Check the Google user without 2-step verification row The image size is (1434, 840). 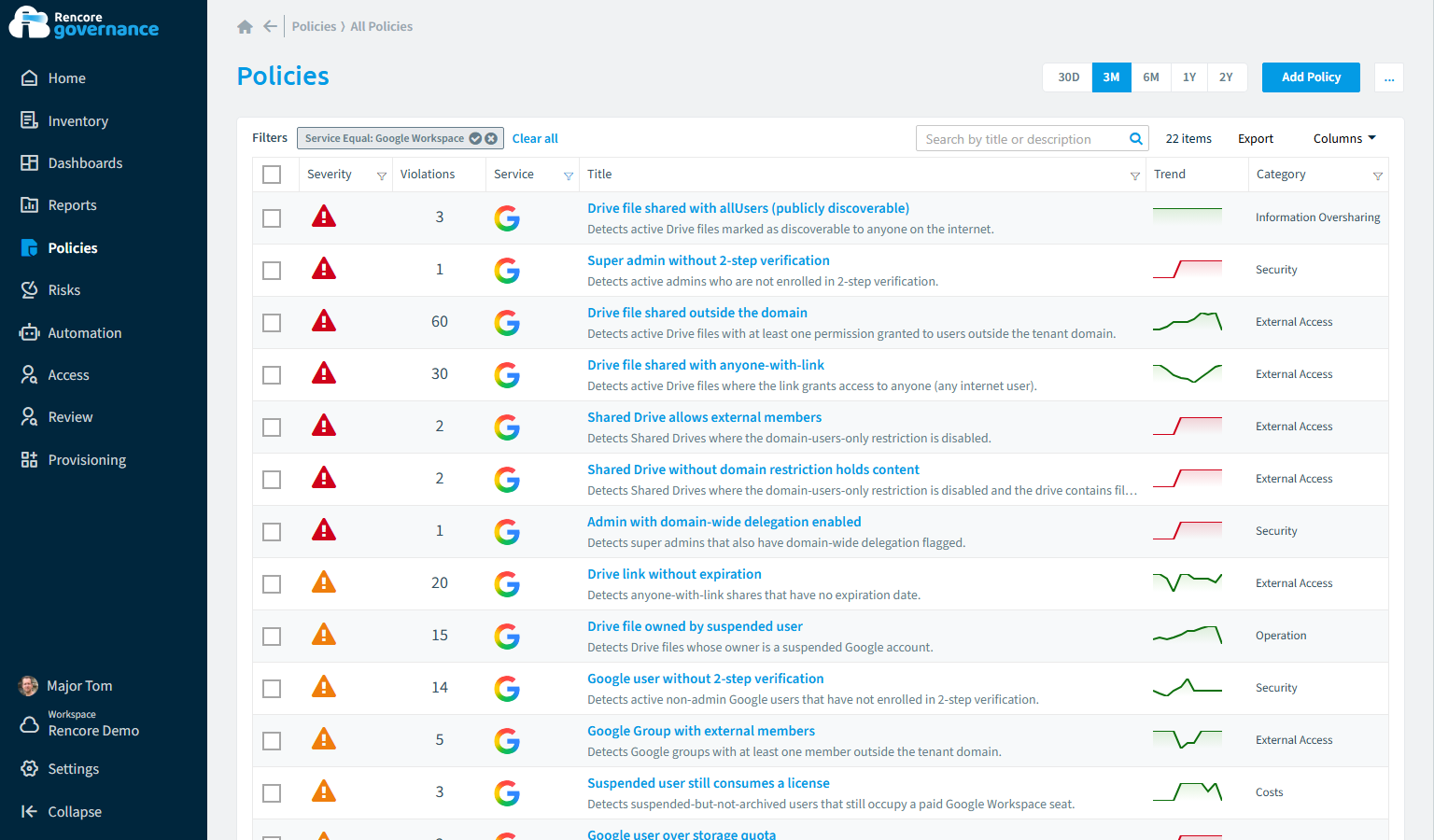coord(272,689)
